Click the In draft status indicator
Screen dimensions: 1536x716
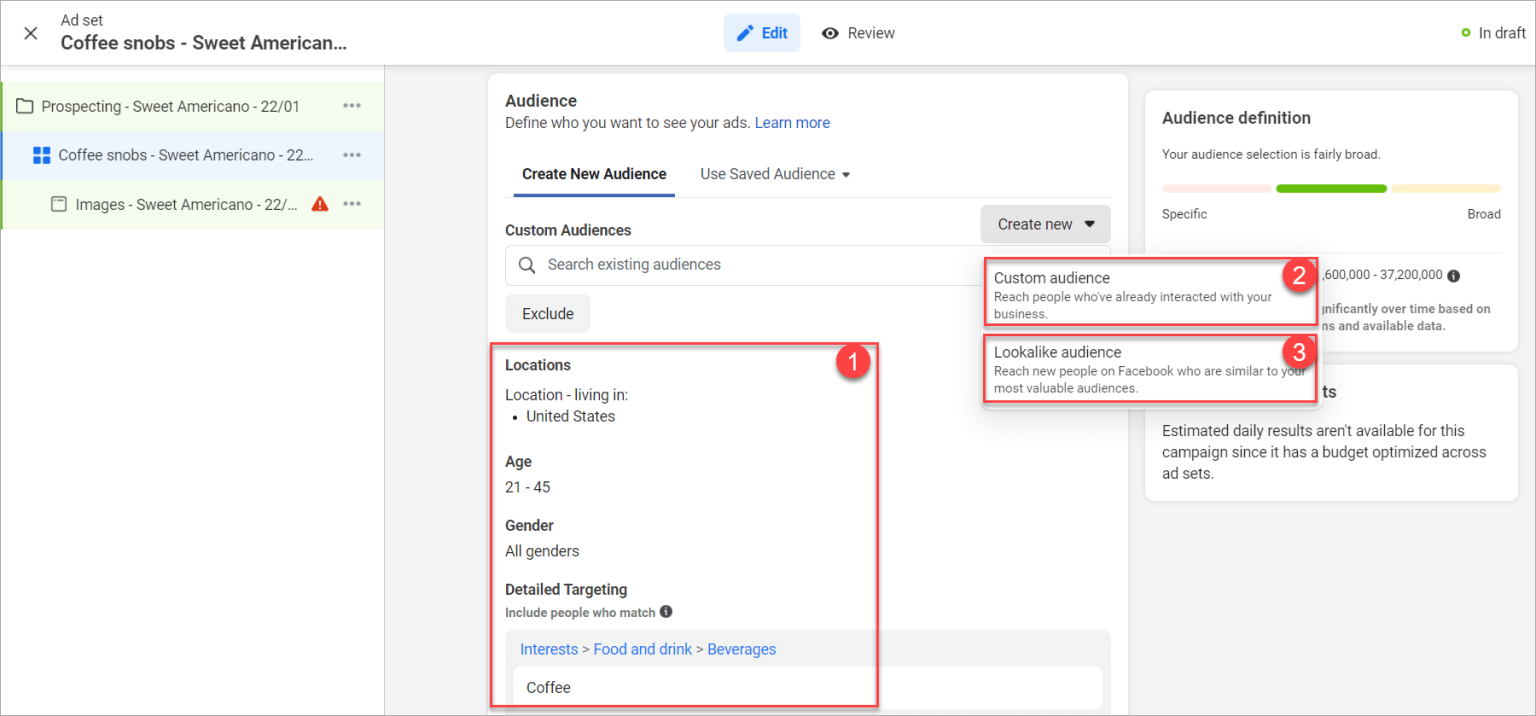[1493, 32]
